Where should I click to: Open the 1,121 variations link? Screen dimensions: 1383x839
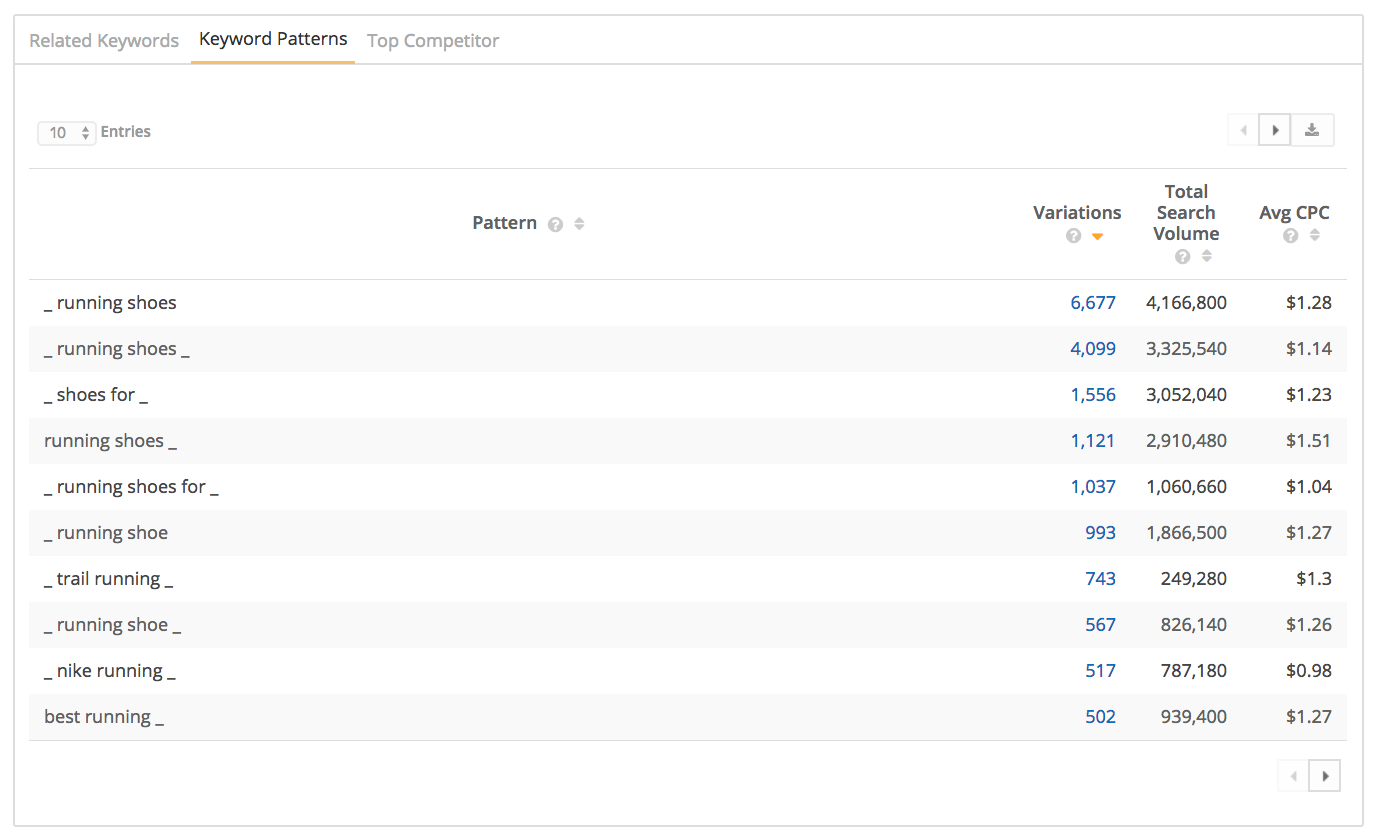tap(1093, 441)
